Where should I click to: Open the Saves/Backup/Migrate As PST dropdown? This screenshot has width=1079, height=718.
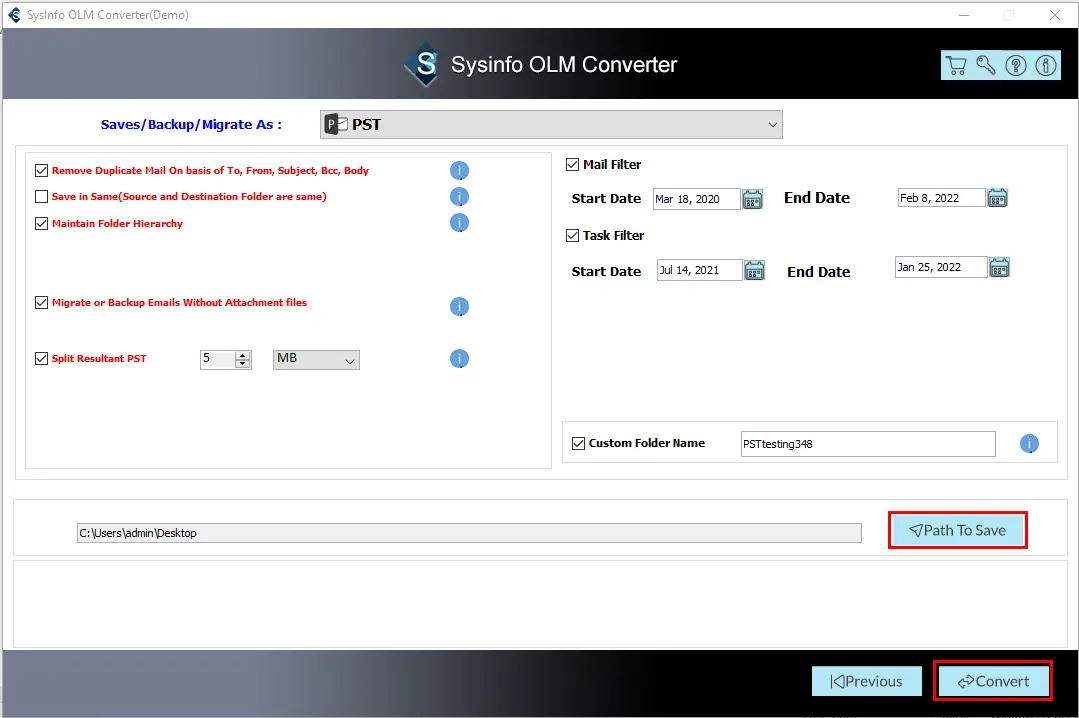click(x=551, y=125)
